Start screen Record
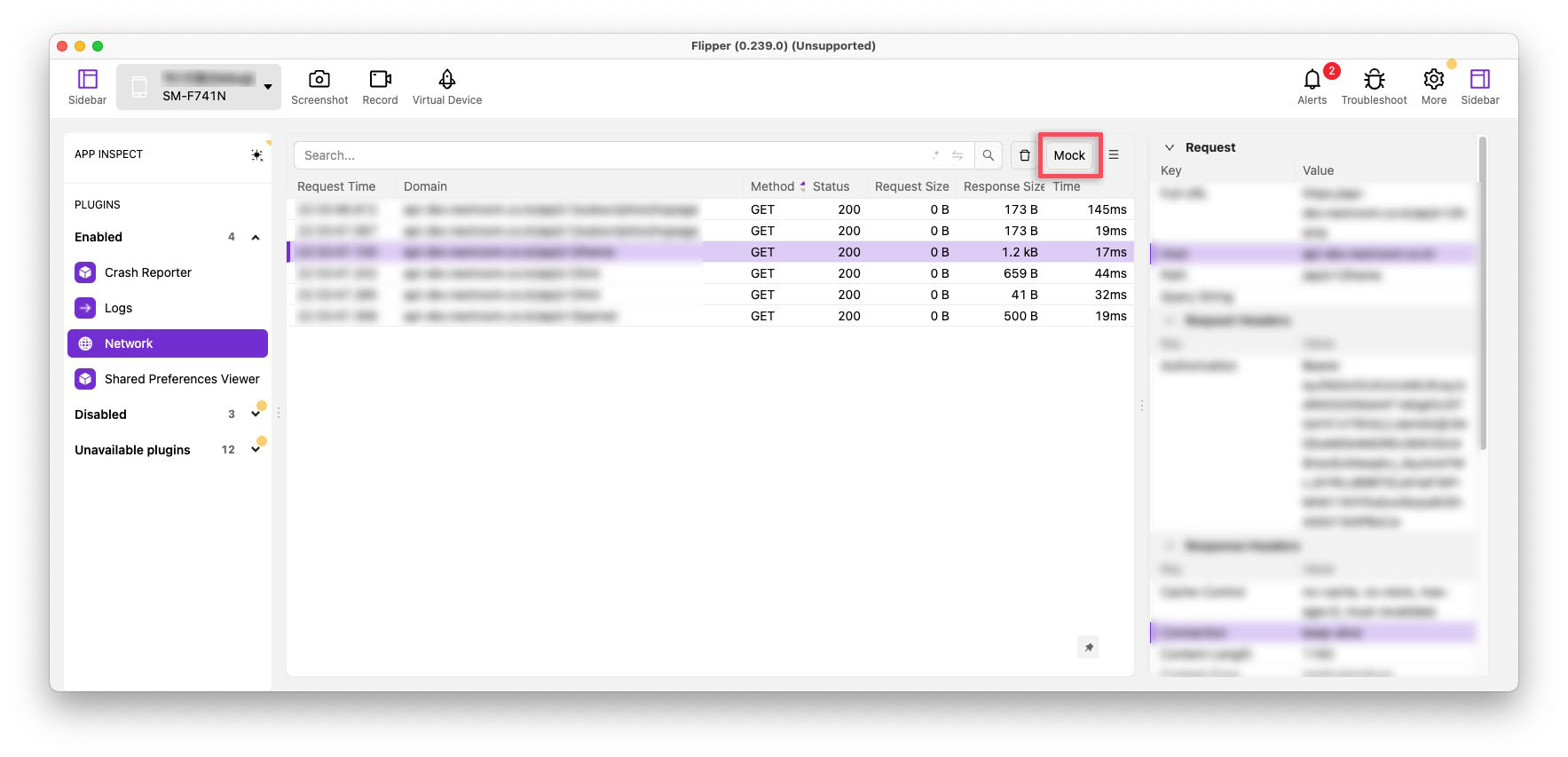 (x=380, y=87)
